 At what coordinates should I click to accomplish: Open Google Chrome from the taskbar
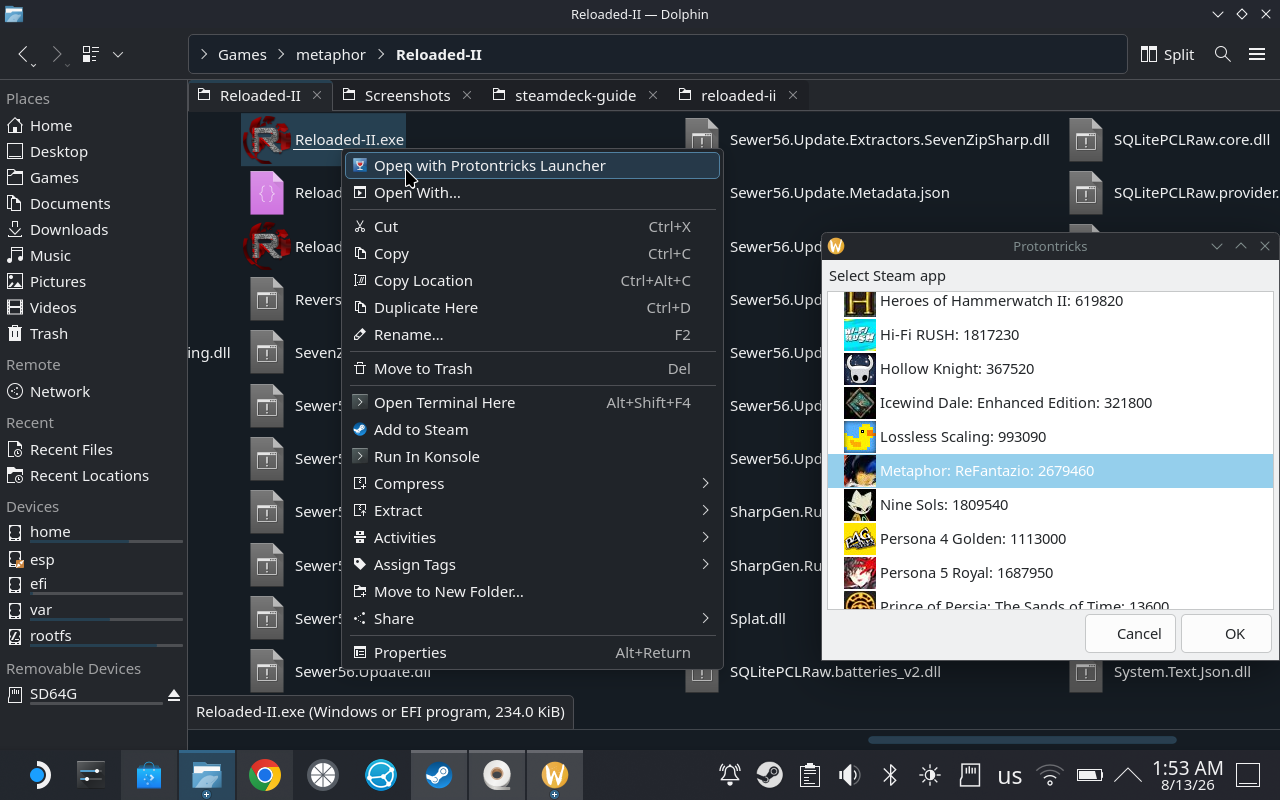pos(265,775)
